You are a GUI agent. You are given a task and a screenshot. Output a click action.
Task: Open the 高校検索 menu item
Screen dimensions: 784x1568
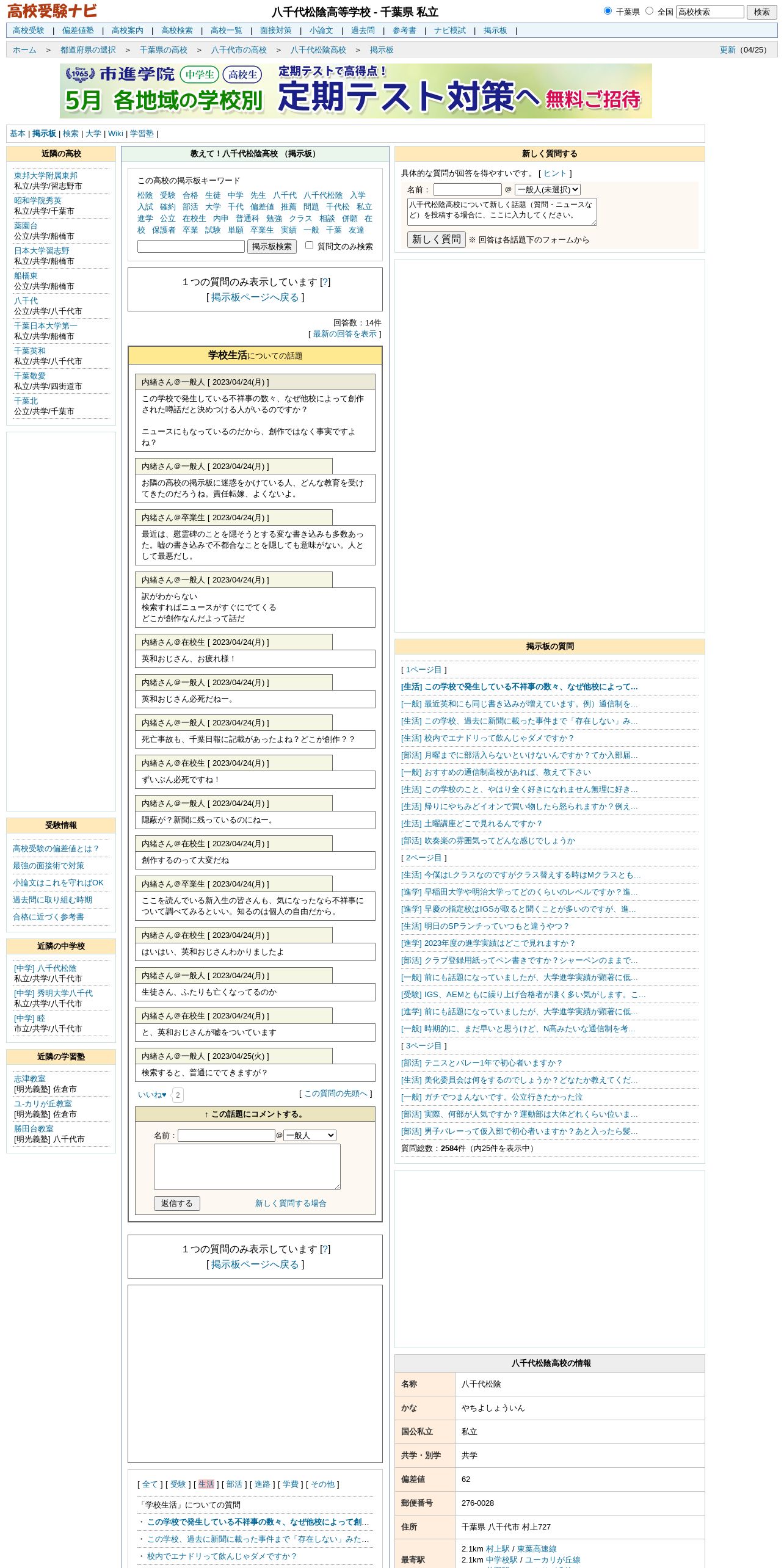(x=176, y=31)
